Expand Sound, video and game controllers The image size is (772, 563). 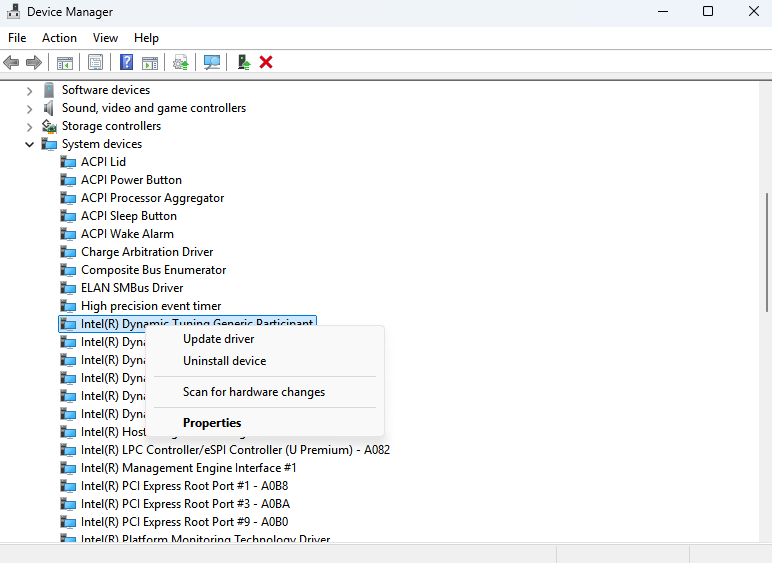click(x=30, y=108)
